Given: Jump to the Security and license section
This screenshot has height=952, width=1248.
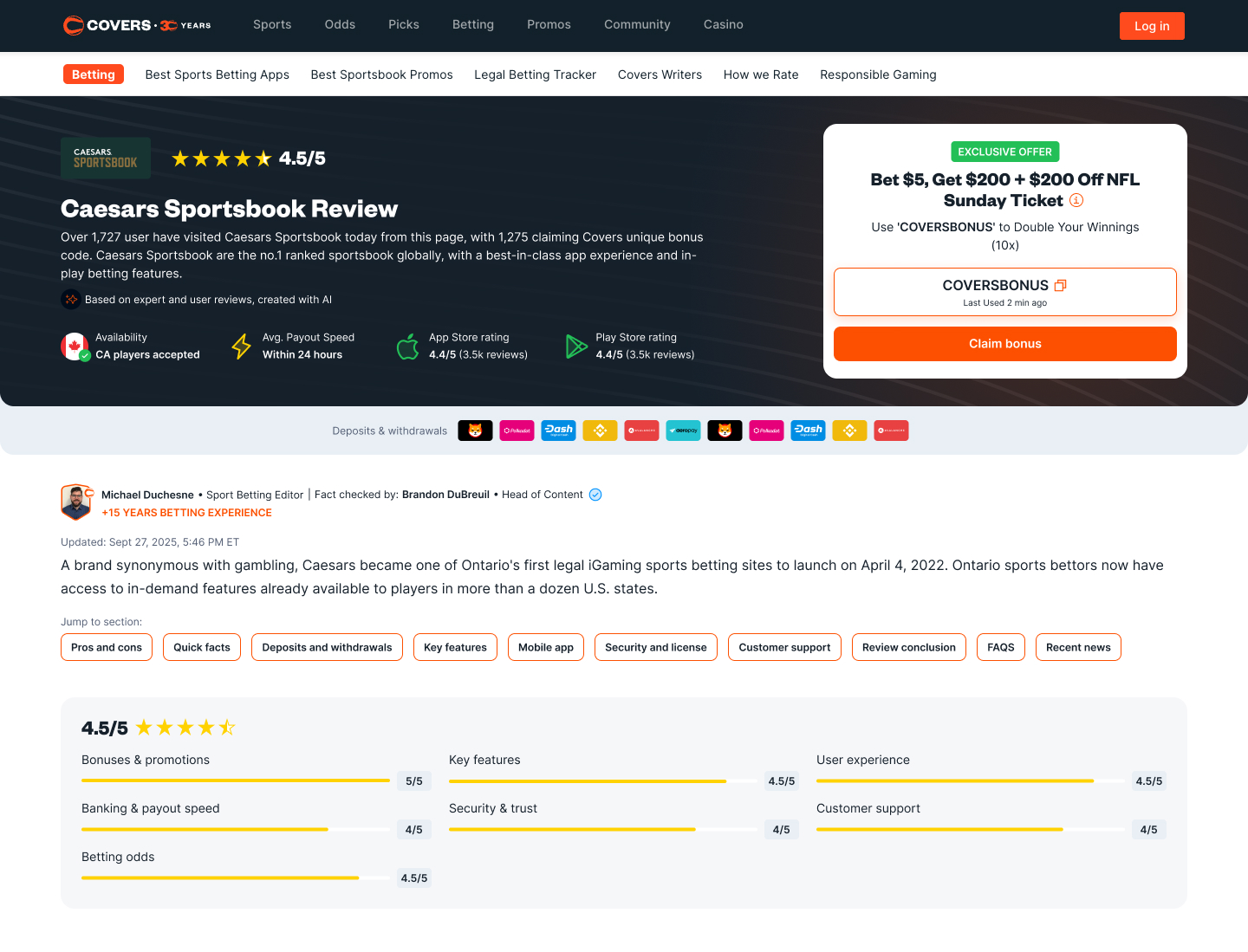Looking at the screenshot, I should tap(656, 647).
